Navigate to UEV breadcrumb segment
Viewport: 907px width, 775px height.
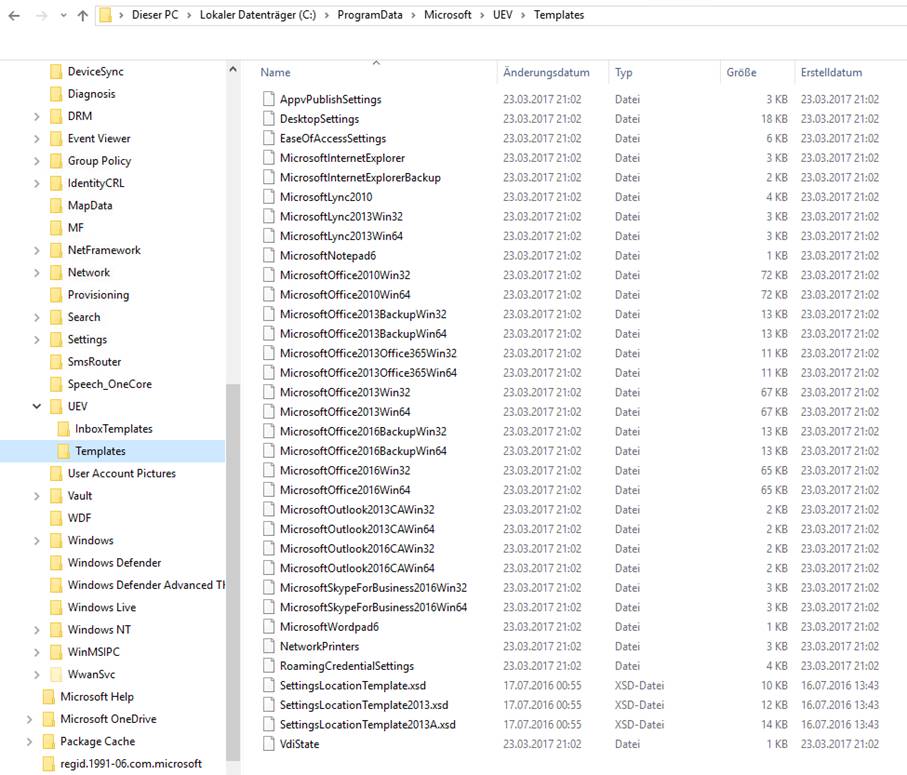click(x=502, y=15)
